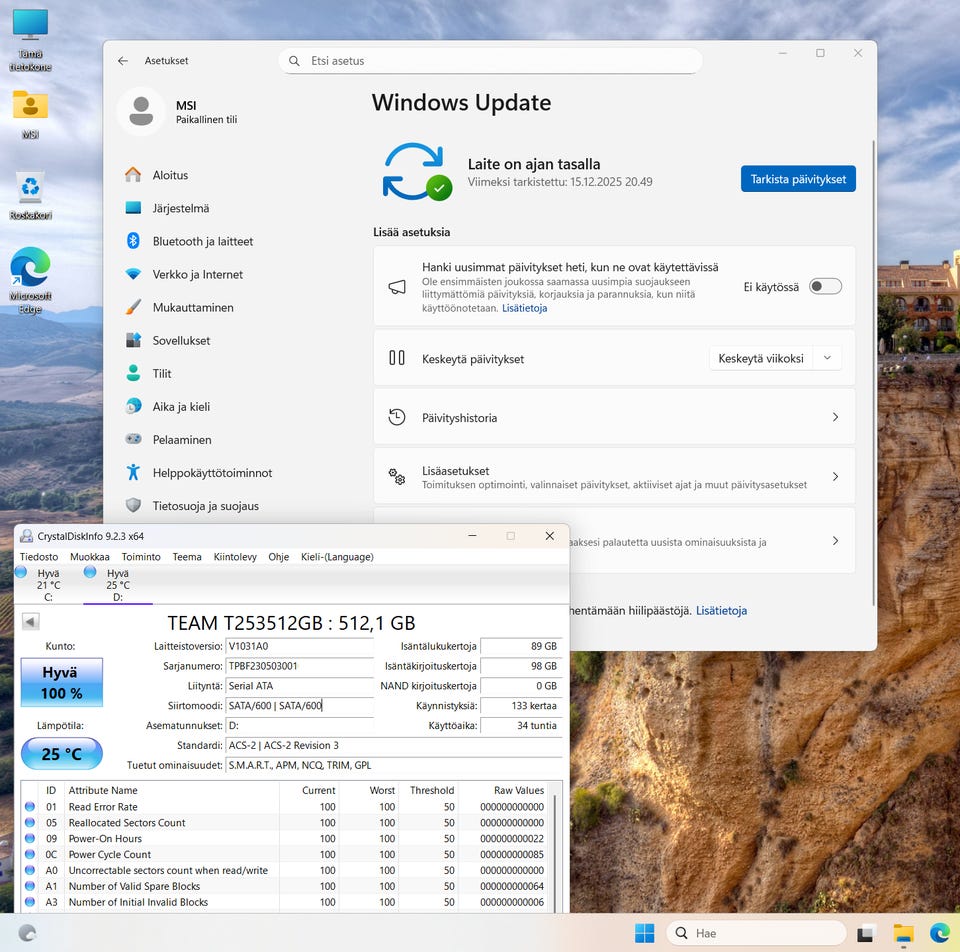Click the Käynnistyksiä 133 kertaa value
The width and height of the screenshot is (960, 952).
(521, 705)
